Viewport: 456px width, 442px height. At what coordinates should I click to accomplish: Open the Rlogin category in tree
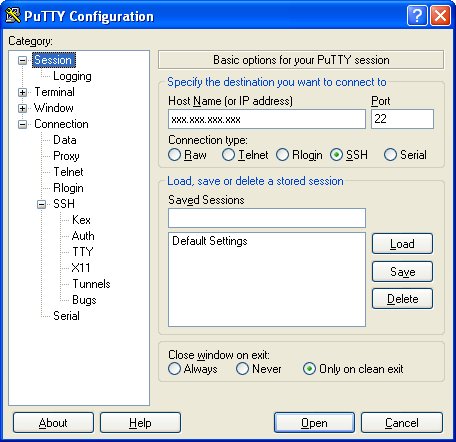68,188
